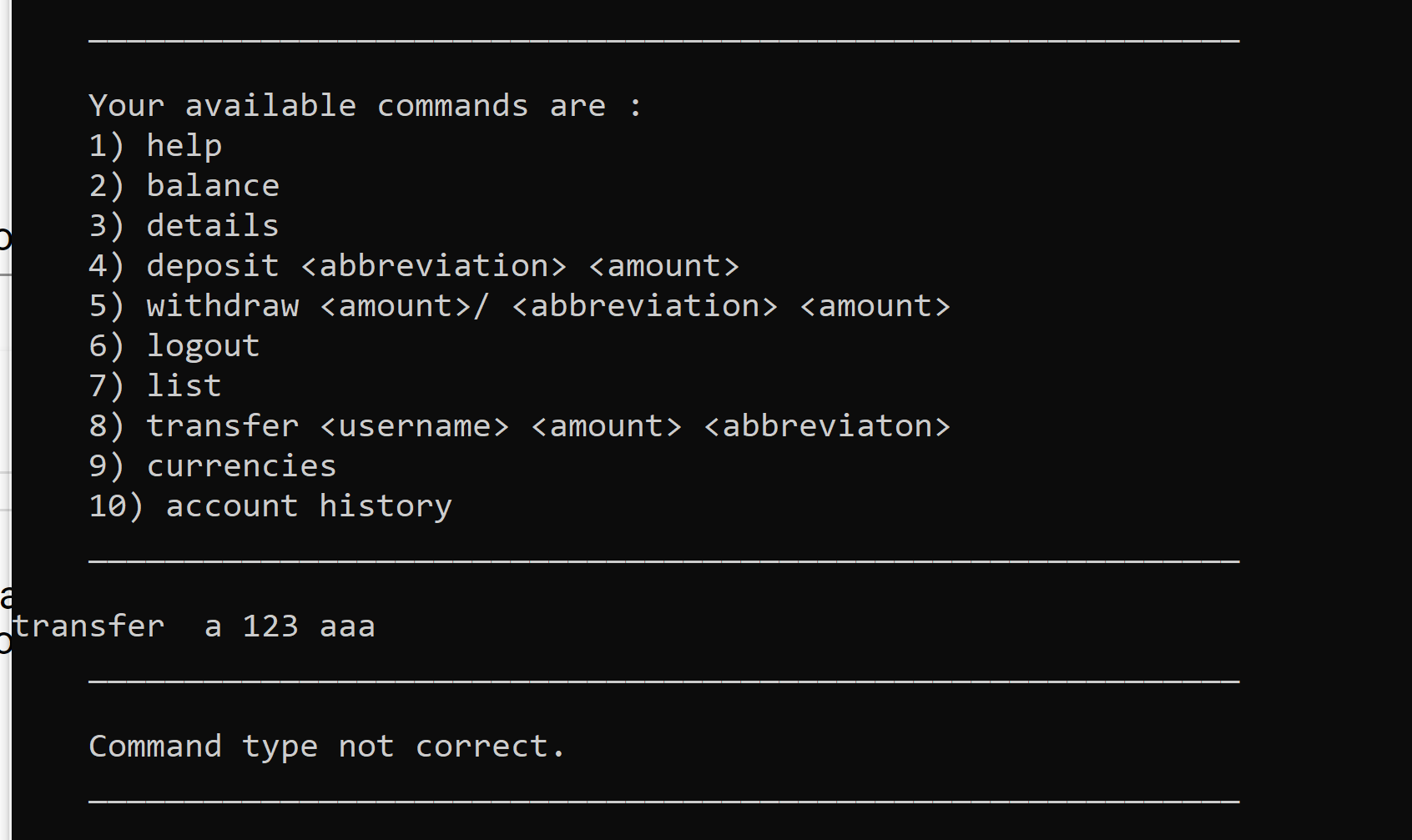Click the 'account history' command line

[270, 506]
